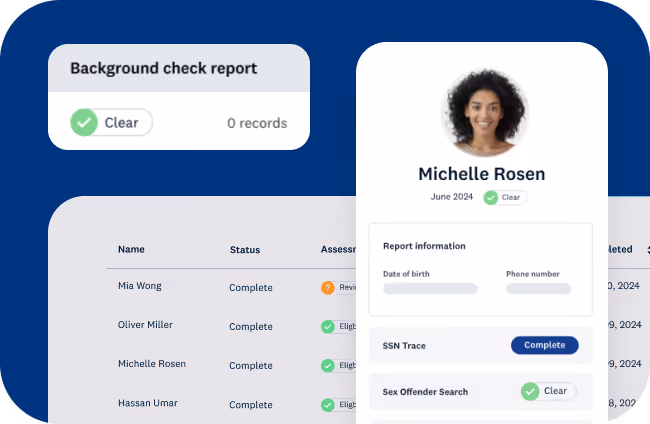
Task: Click the Phone number field placeholder
Action: click(x=538, y=288)
